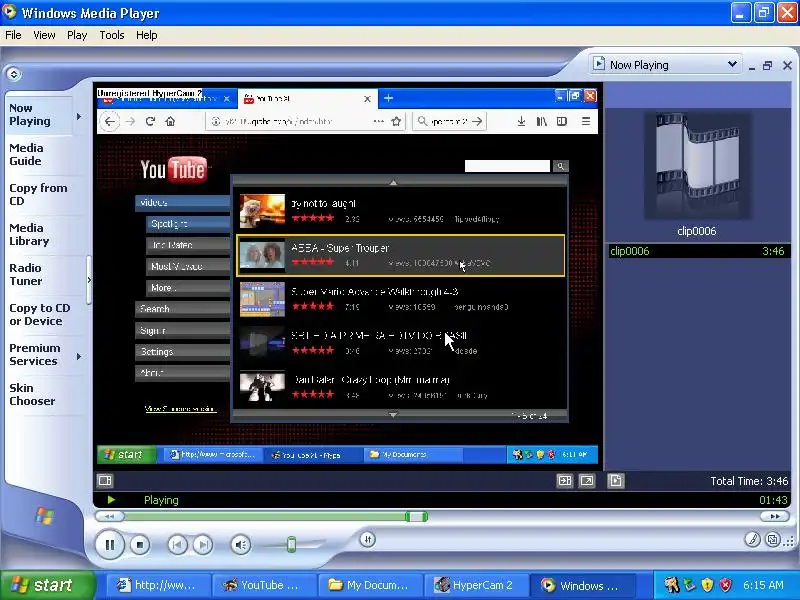The width and height of the screenshot is (800, 600).
Task: Restore the Now Playing pane with small button
Action: [x=767, y=65]
